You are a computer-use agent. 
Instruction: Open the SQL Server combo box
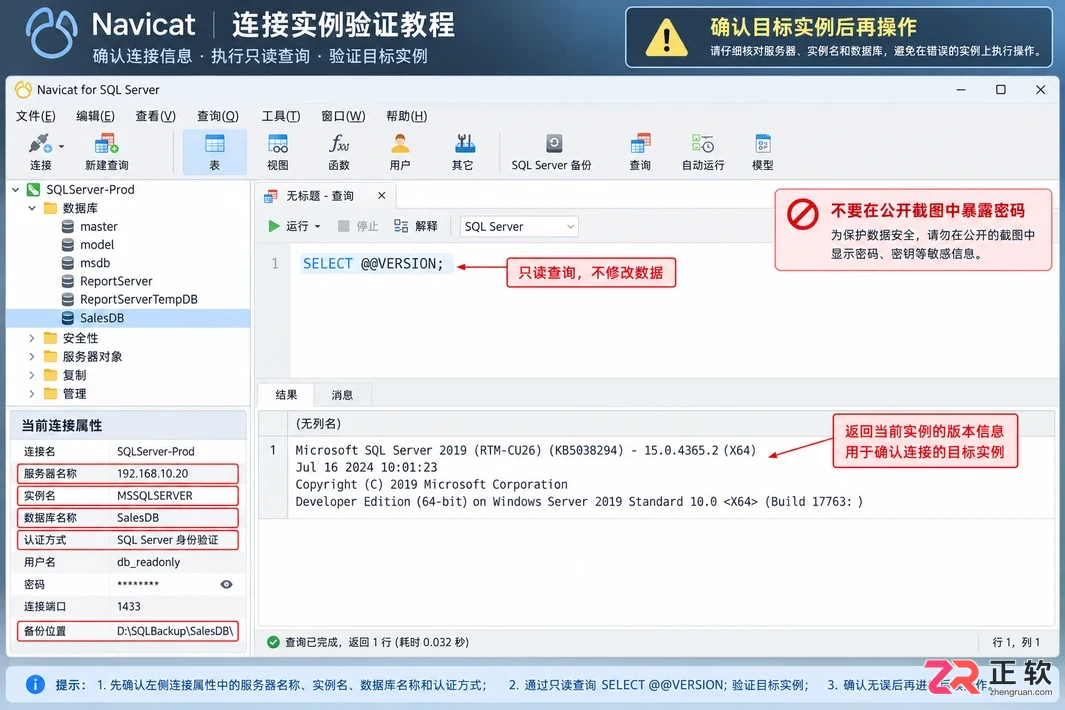point(519,226)
